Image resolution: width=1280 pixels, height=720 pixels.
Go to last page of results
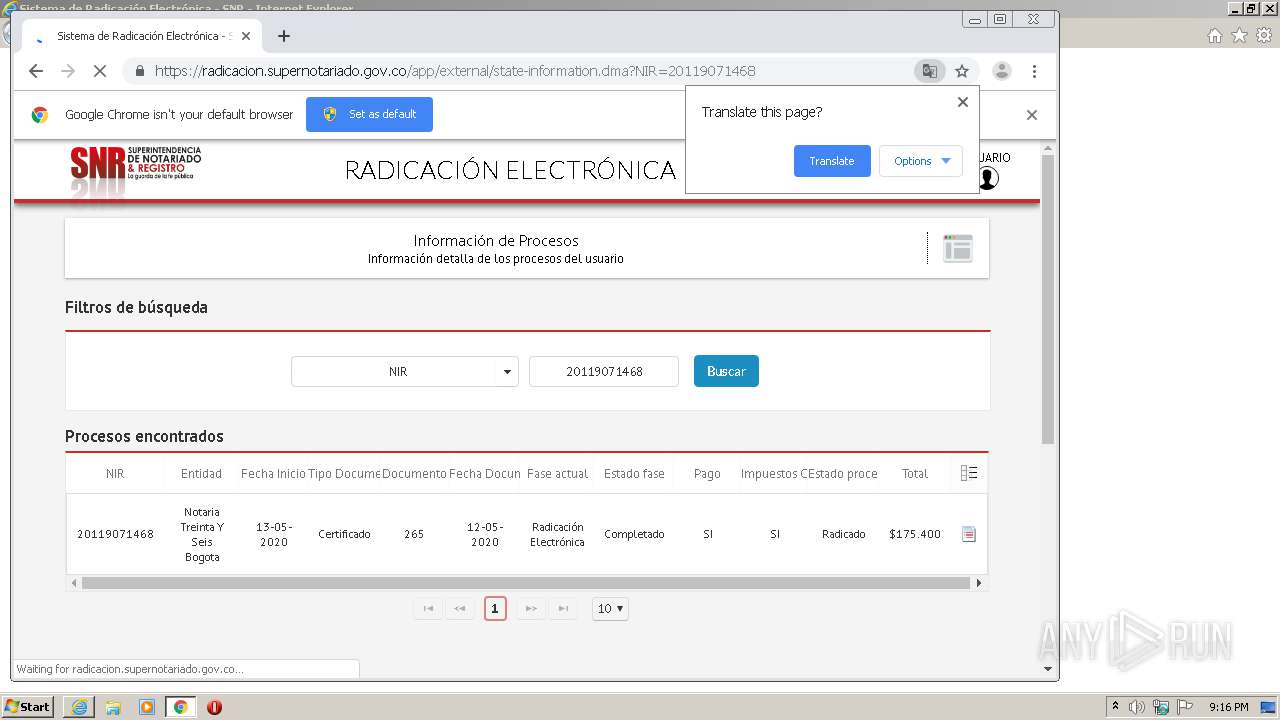pyautogui.click(x=563, y=608)
